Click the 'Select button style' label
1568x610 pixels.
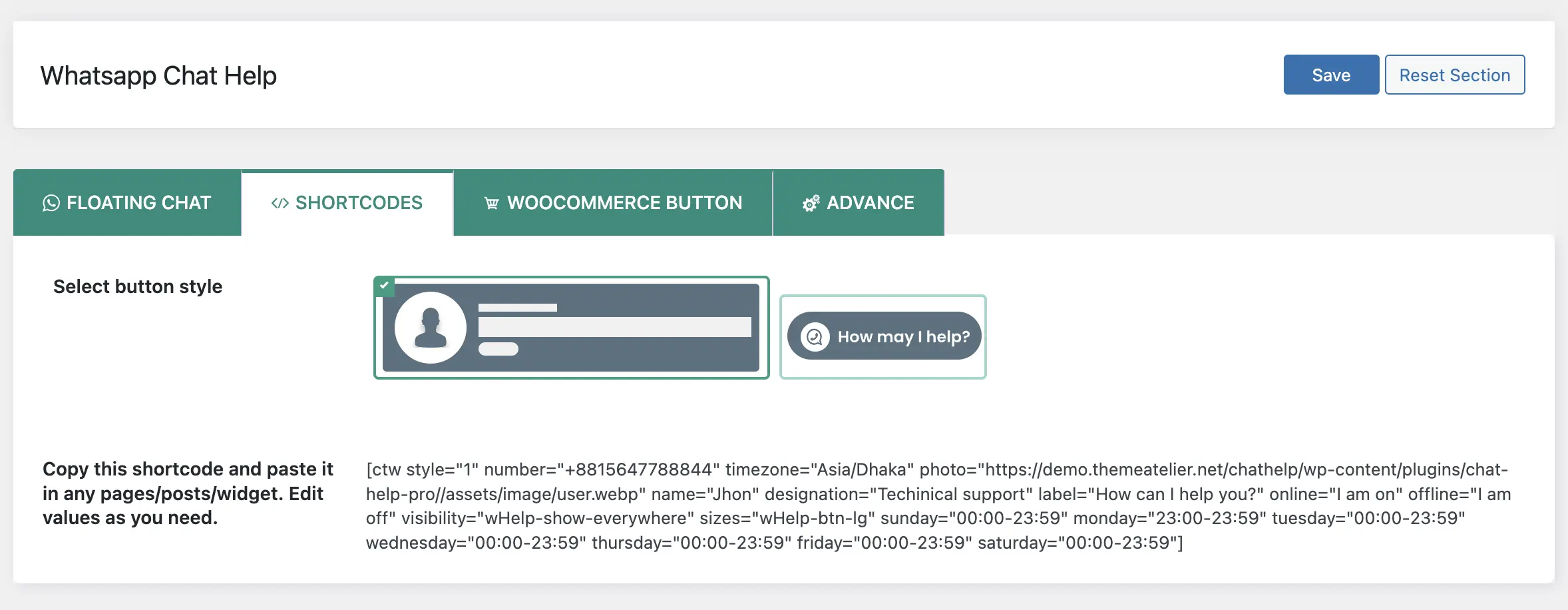tap(138, 286)
